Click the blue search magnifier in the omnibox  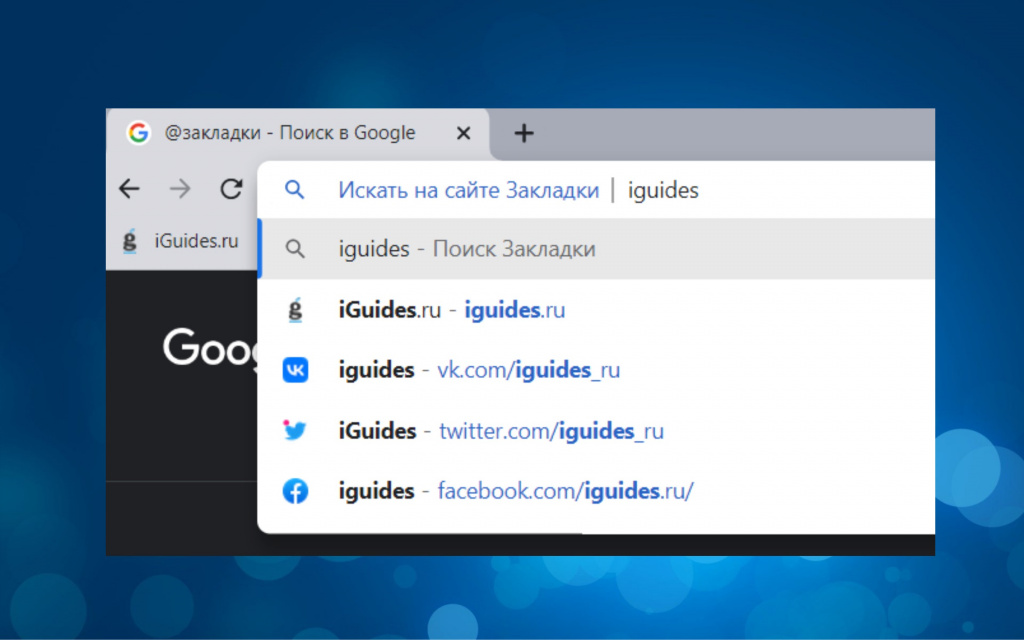pos(295,190)
